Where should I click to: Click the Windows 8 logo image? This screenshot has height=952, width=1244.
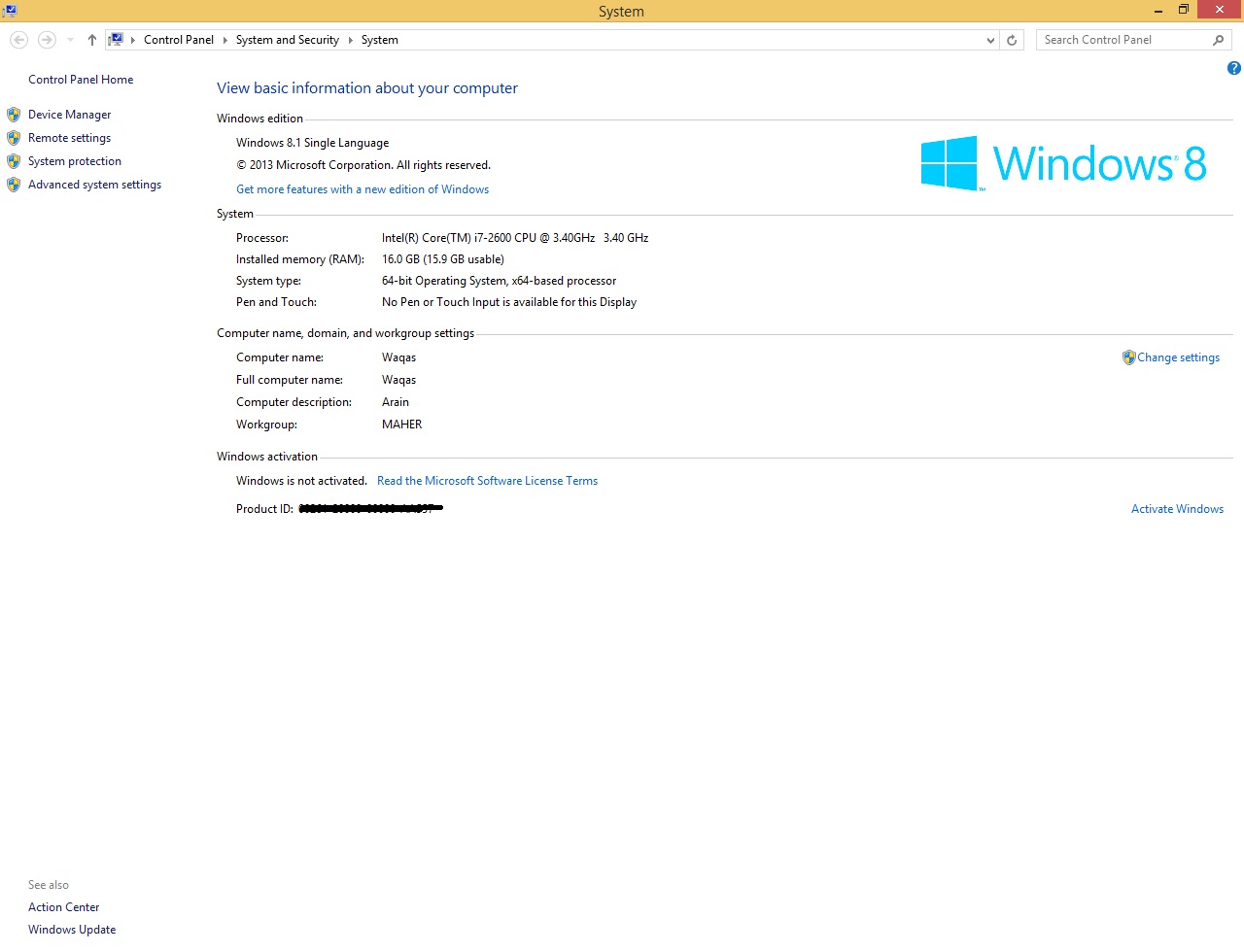1063,163
